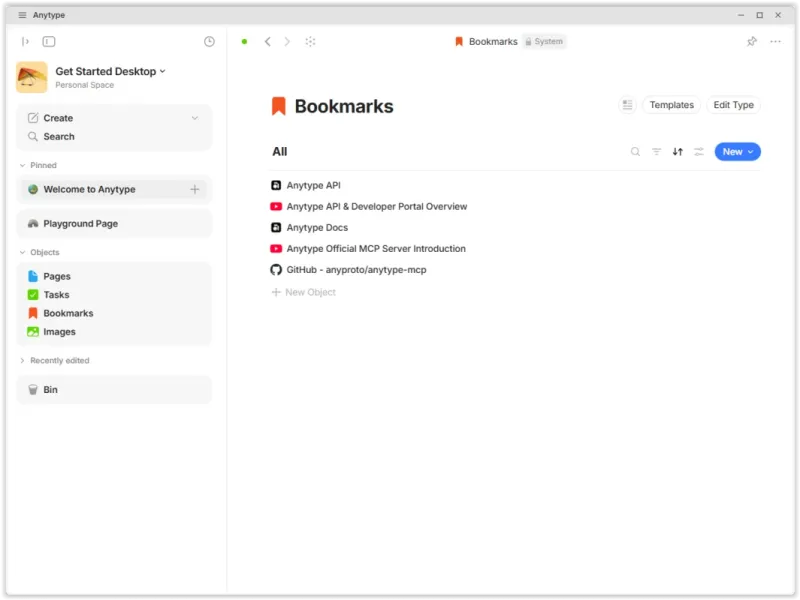Click the search icon in All view
Viewport: 800px width, 600px height.
635,152
